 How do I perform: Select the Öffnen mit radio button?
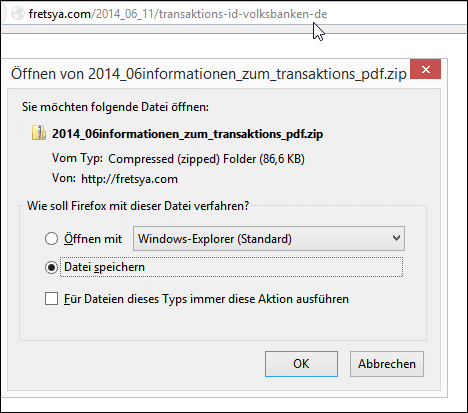[51, 239]
